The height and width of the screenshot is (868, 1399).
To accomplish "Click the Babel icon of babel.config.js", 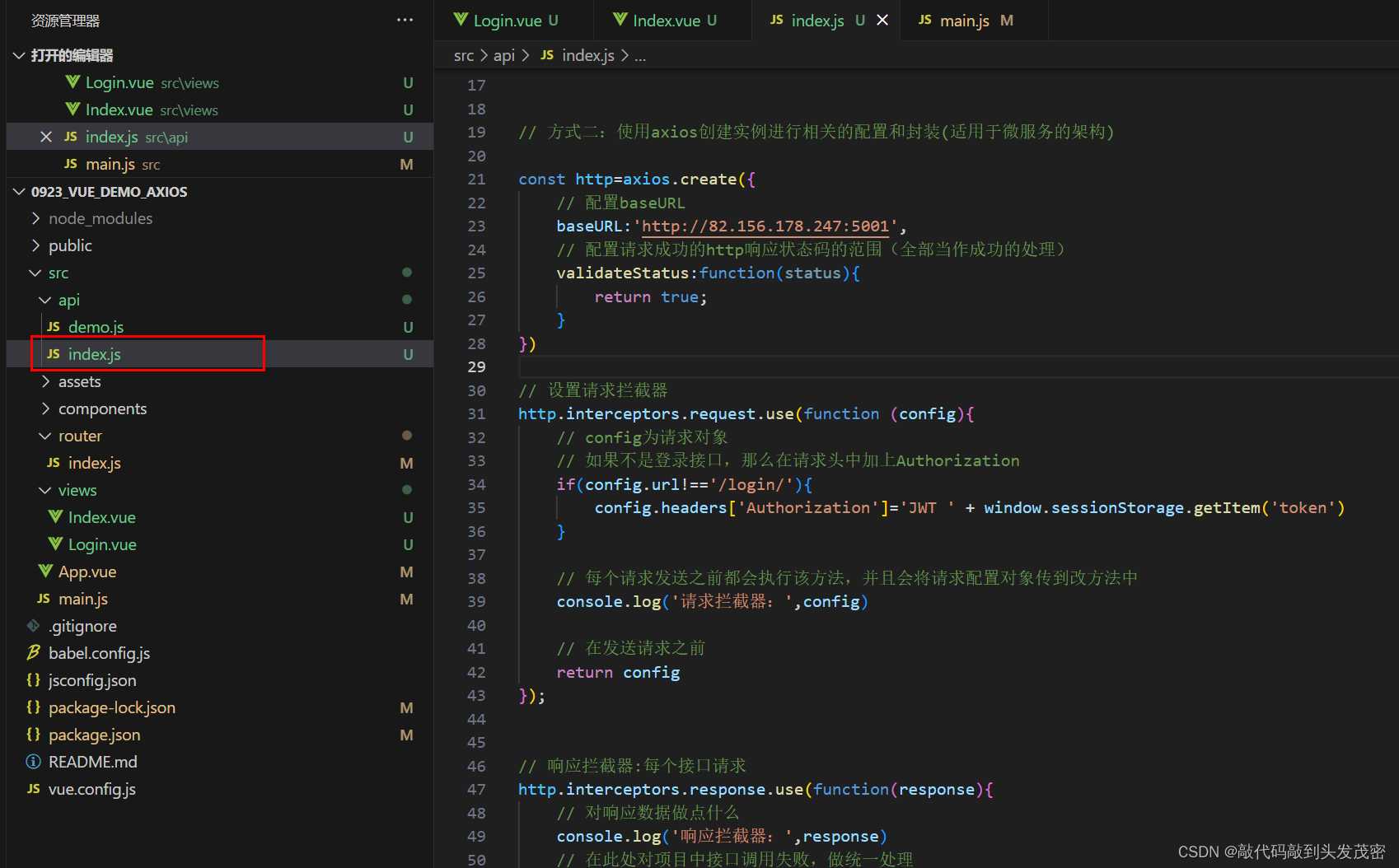I will [33, 653].
